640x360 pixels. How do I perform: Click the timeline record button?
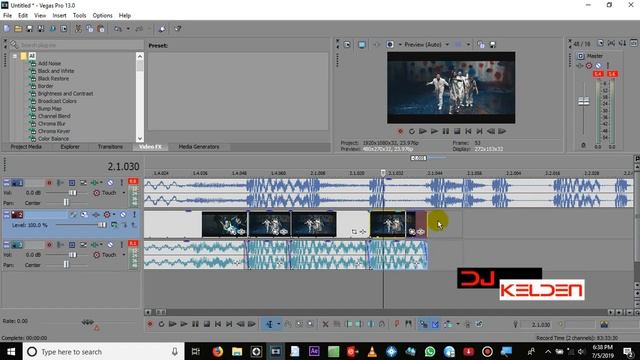coord(150,324)
